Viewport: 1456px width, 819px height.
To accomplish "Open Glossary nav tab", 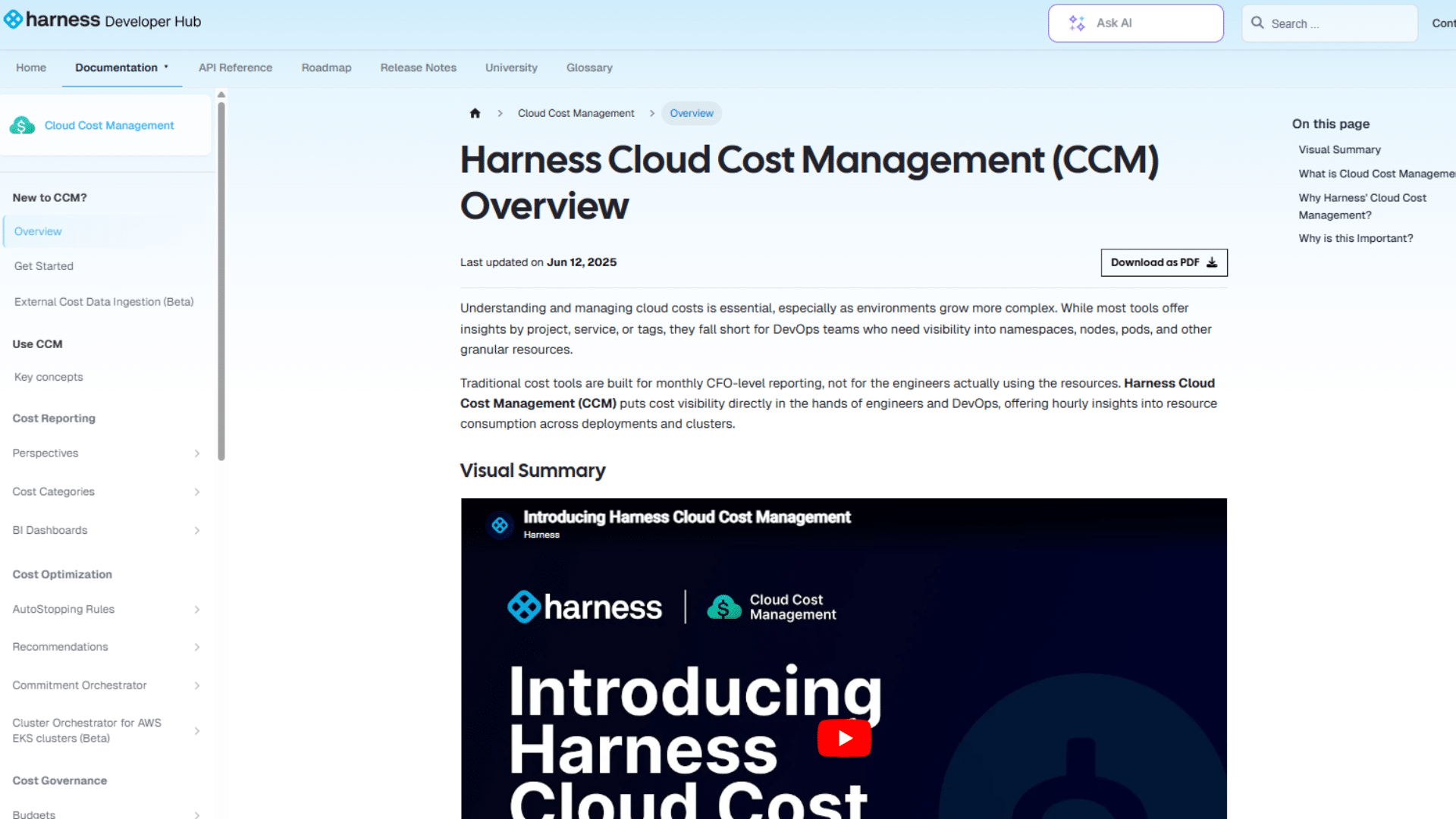I will pyautogui.click(x=589, y=67).
